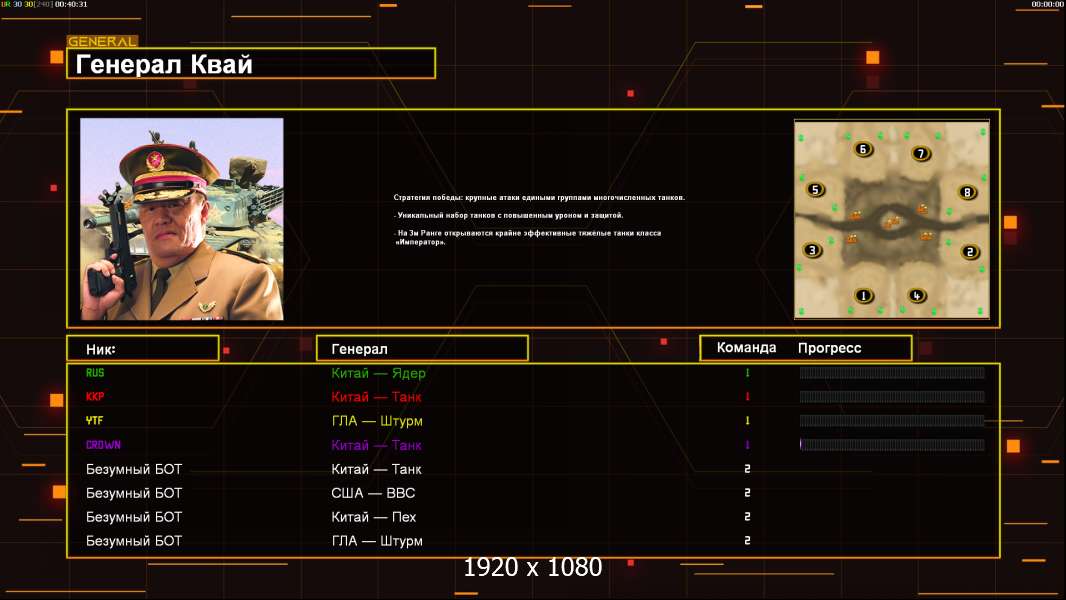
Task: Select player KKP row nickname
Action: coord(95,397)
